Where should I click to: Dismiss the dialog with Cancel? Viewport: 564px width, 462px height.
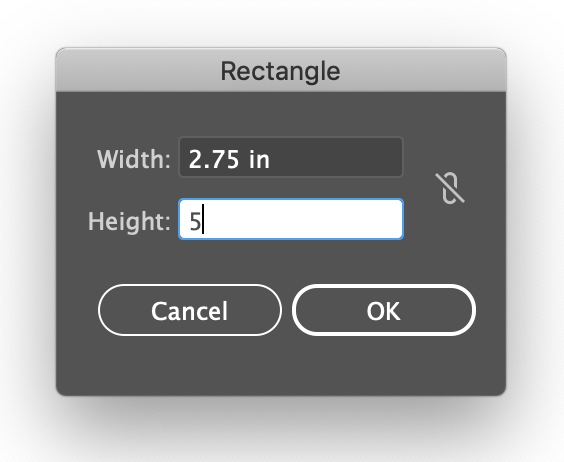190,310
